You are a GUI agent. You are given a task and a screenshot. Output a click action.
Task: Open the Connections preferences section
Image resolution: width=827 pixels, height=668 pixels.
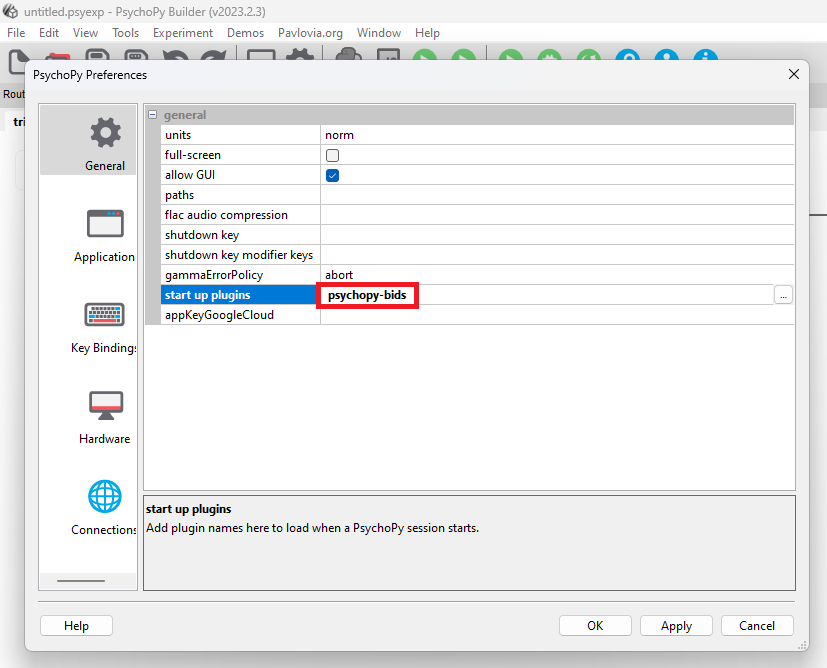click(105, 508)
